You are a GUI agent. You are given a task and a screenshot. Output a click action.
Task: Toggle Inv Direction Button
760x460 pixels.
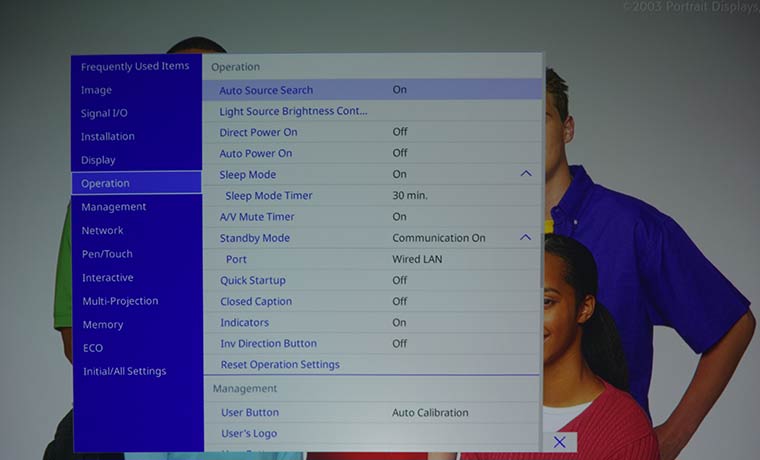372,344
